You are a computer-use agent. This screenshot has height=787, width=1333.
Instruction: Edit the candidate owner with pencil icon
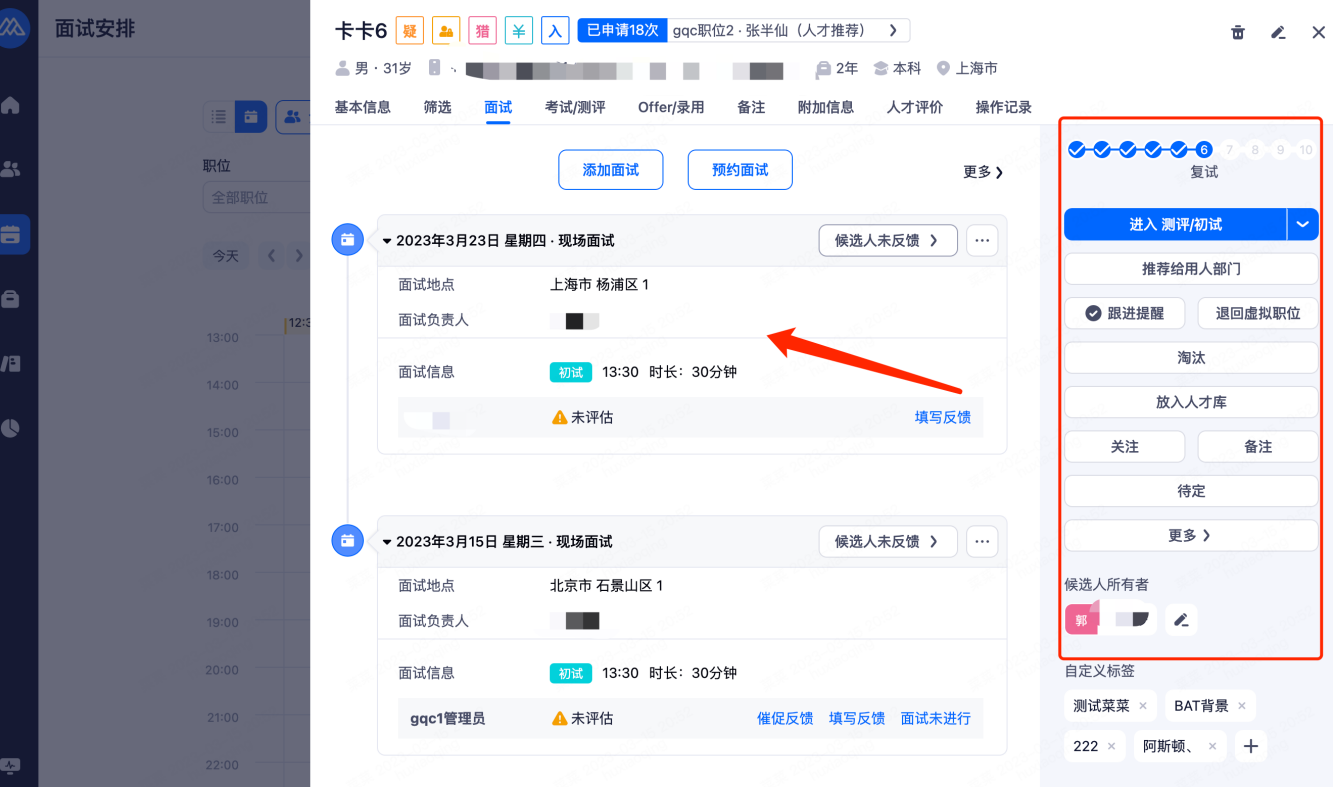click(1181, 620)
